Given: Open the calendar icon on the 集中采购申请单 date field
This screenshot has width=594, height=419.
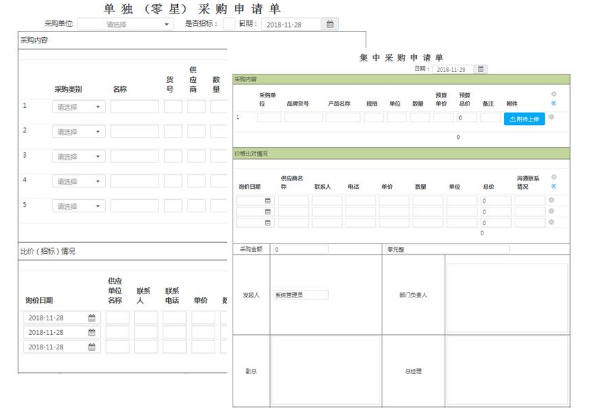Looking at the screenshot, I should coord(480,69).
